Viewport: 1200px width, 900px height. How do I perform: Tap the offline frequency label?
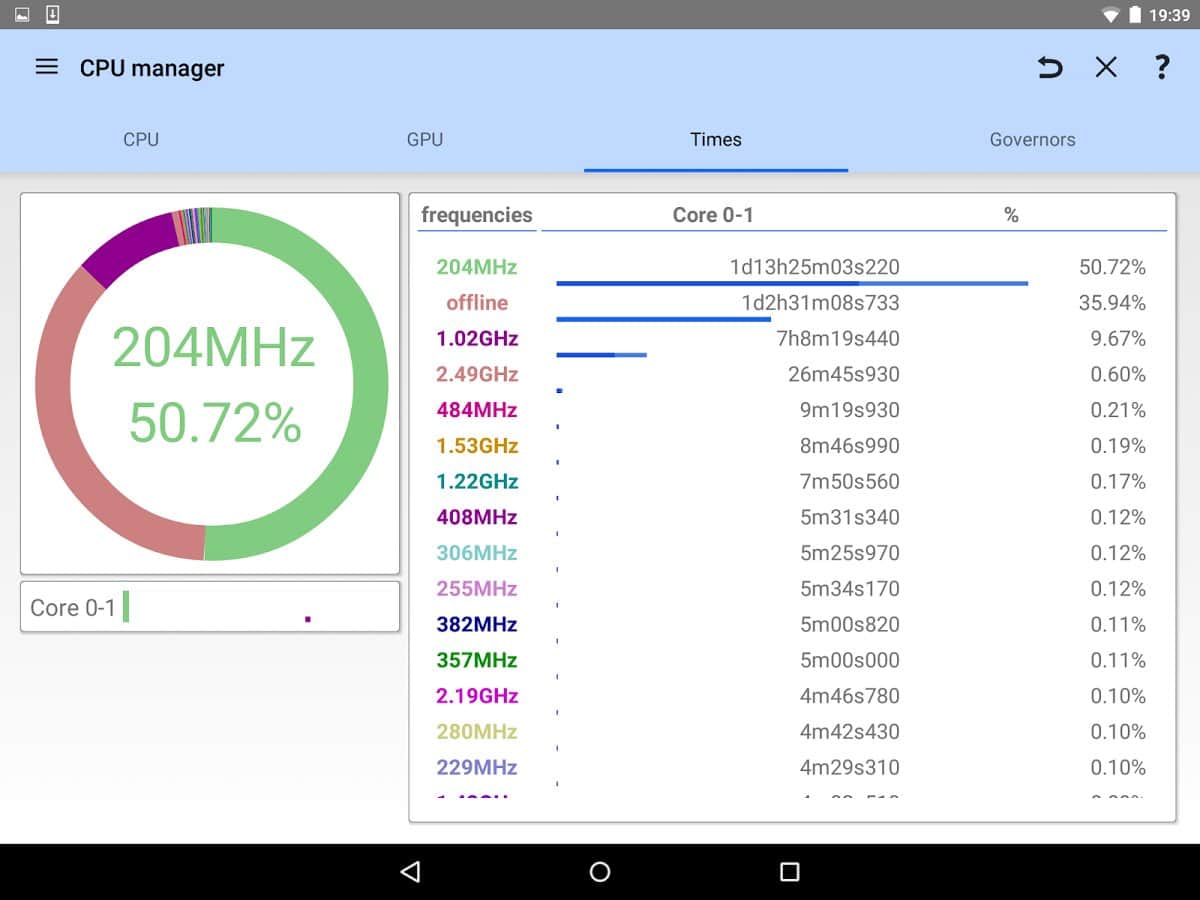(x=477, y=303)
